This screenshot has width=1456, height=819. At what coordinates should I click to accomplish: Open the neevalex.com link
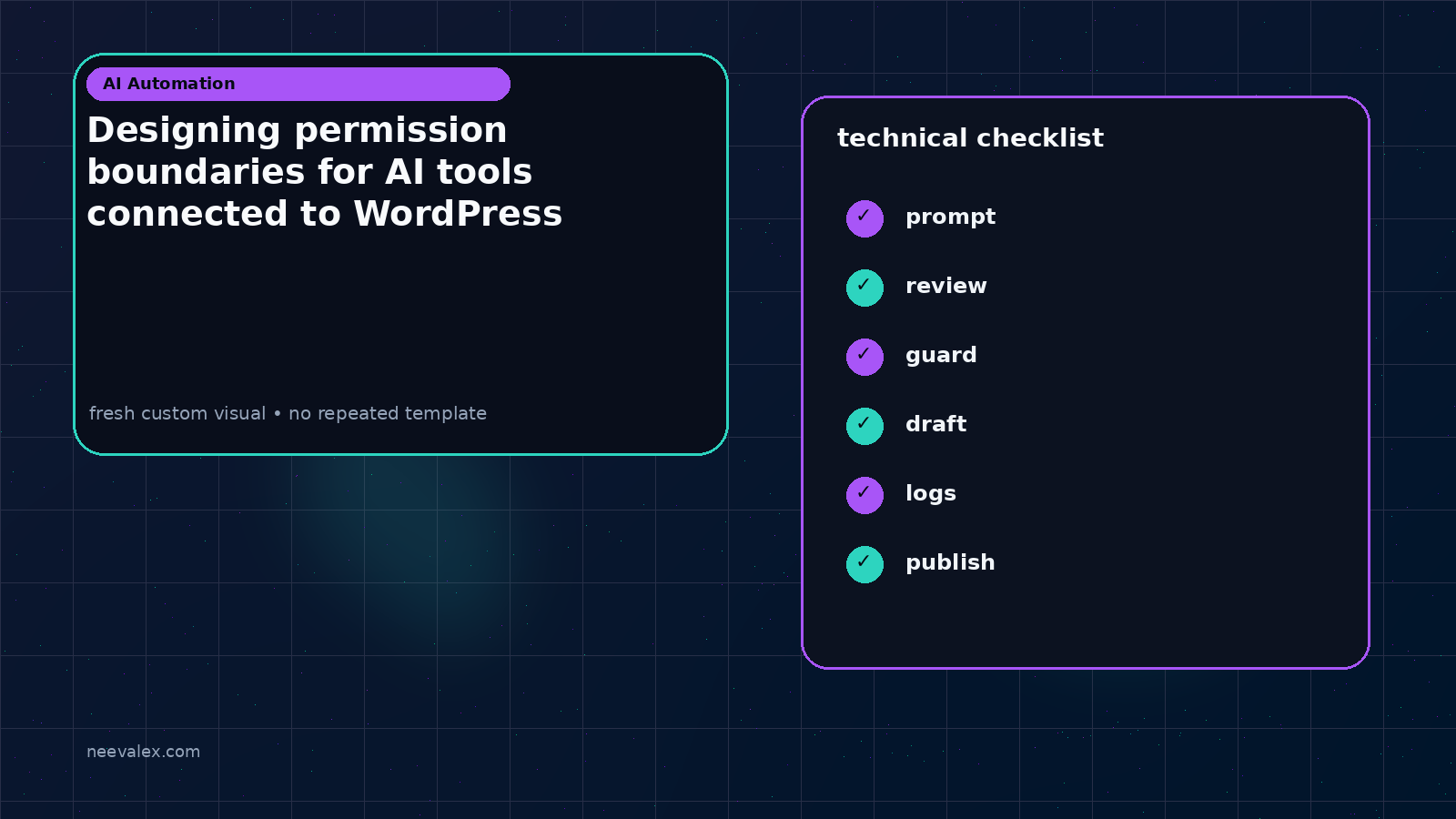coord(143,752)
